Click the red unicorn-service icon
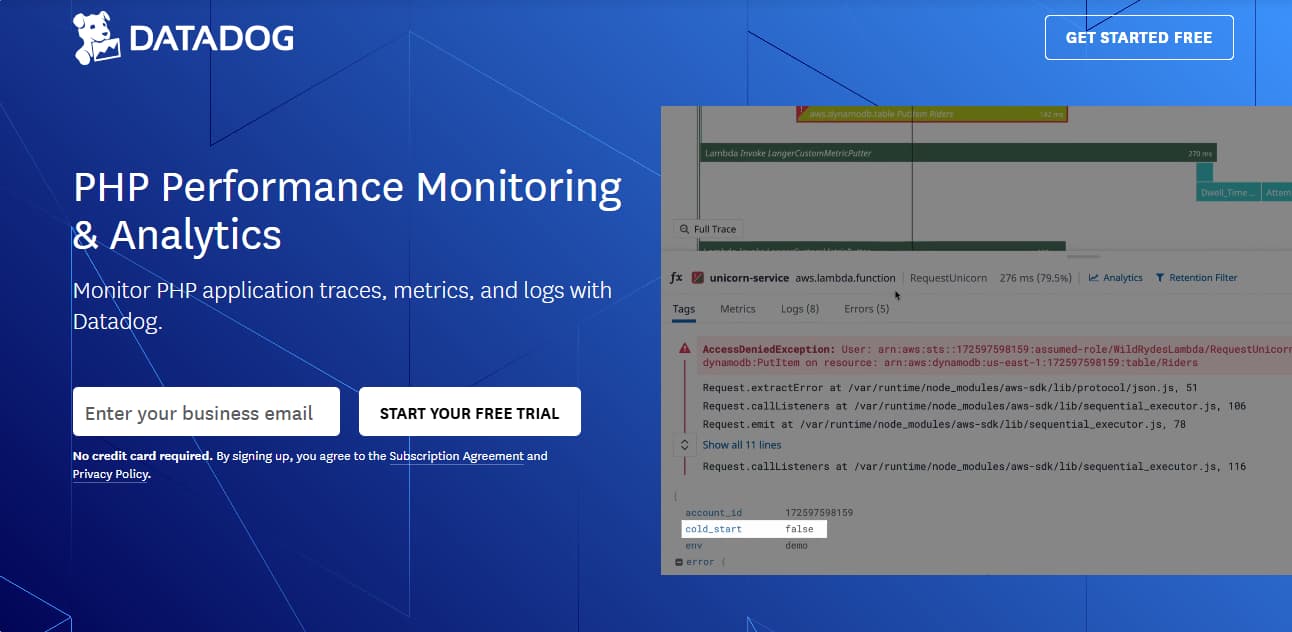Image resolution: width=1292 pixels, height=632 pixels. pyautogui.click(x=699, y=278)
